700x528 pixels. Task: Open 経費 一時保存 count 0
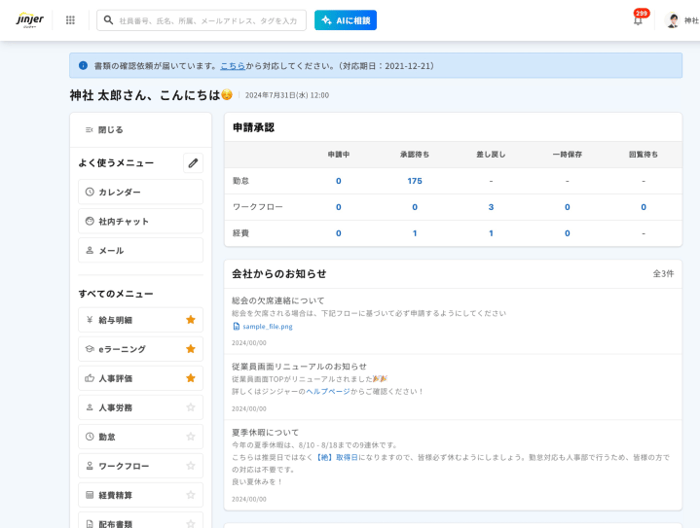click(567, 233)
